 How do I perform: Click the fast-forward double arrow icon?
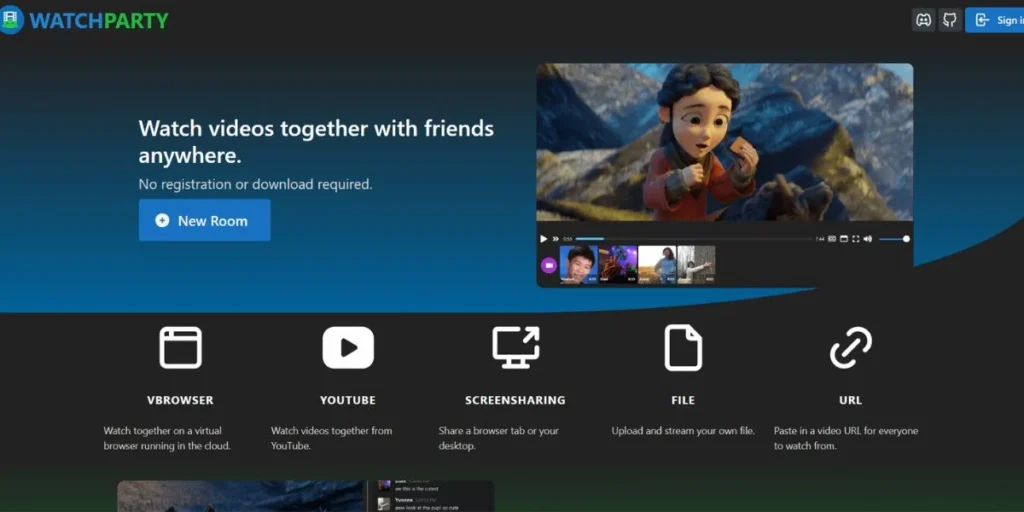pos(556,239)
